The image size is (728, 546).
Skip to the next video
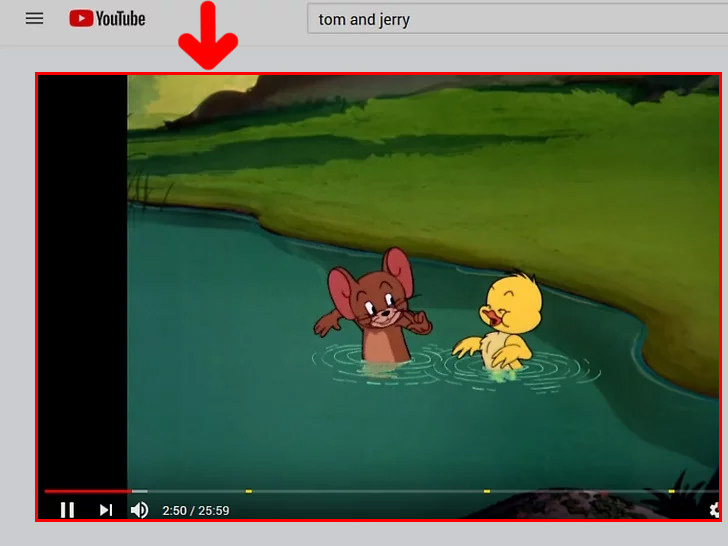[x=106, y=510]
